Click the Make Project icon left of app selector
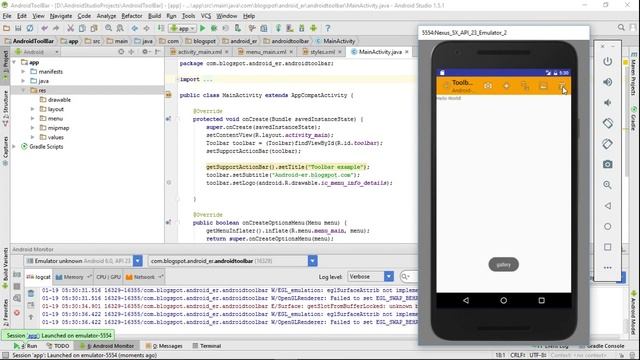The image size is (640, 360). (x=161, y=28)
